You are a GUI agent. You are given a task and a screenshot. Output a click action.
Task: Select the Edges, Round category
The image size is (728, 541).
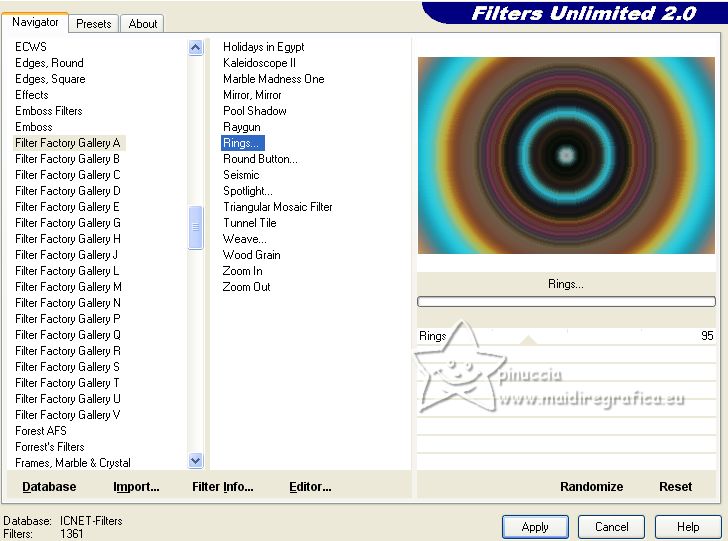[49, 63]
